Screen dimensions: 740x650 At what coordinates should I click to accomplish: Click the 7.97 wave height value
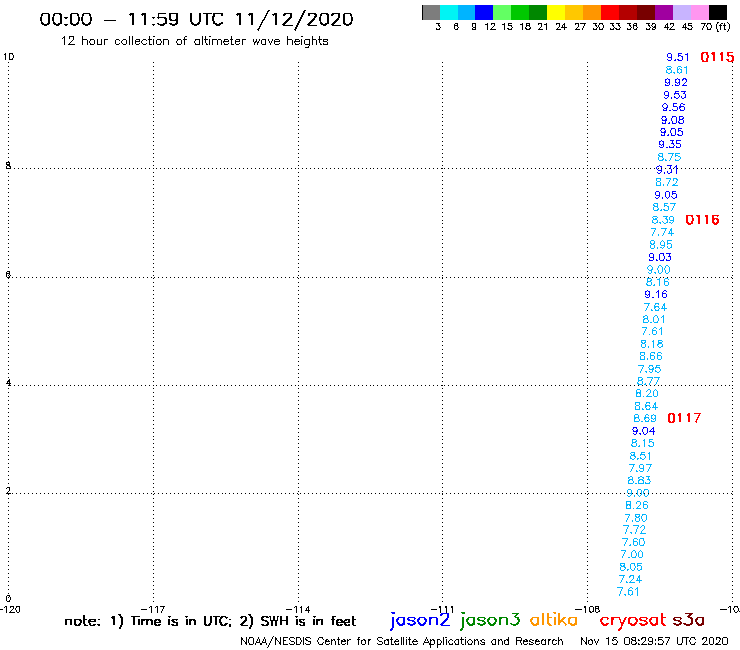tap(640, 468)
